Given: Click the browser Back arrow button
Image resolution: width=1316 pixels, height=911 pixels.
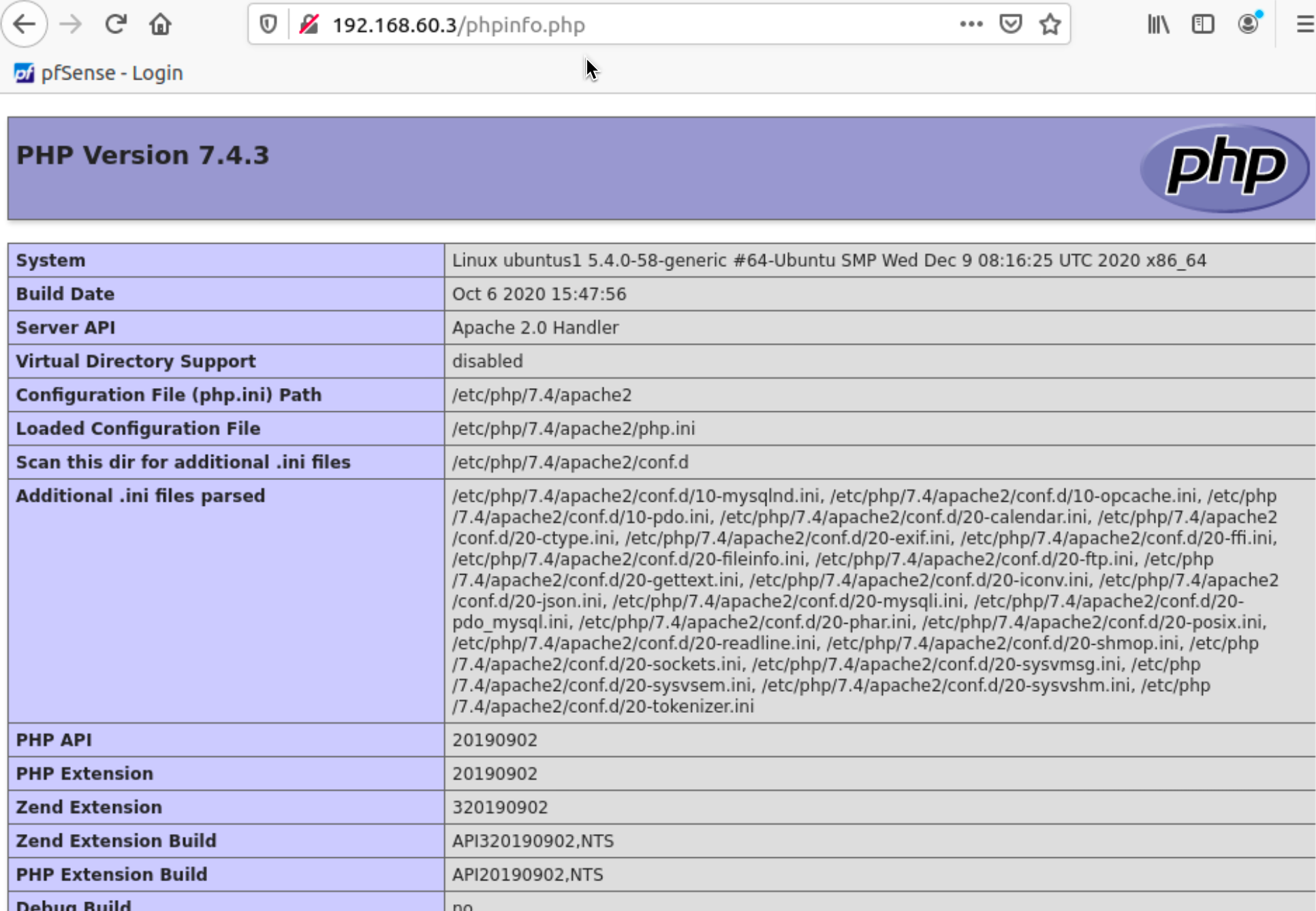Looking at the screenshot, I should point(25,25).
